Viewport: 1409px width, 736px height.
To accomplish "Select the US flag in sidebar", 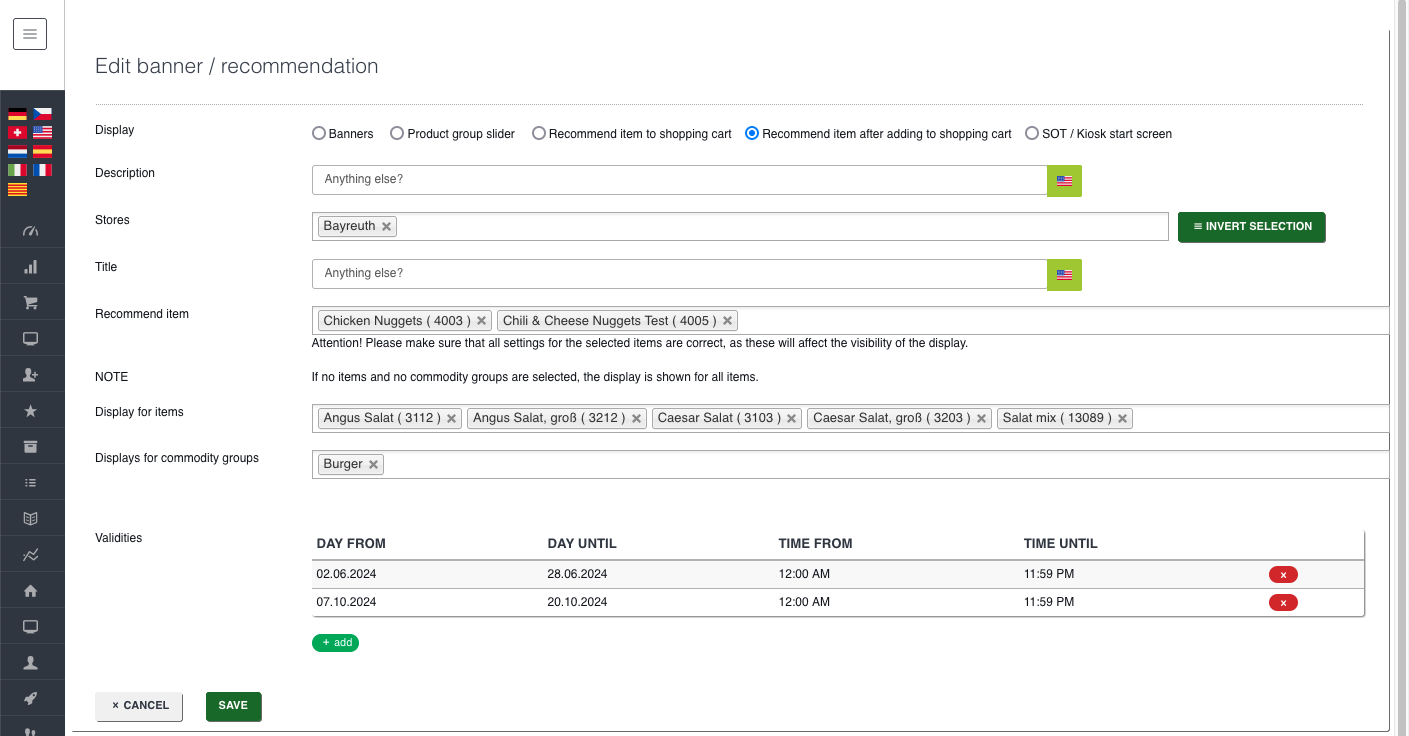I will click(42, 133).
